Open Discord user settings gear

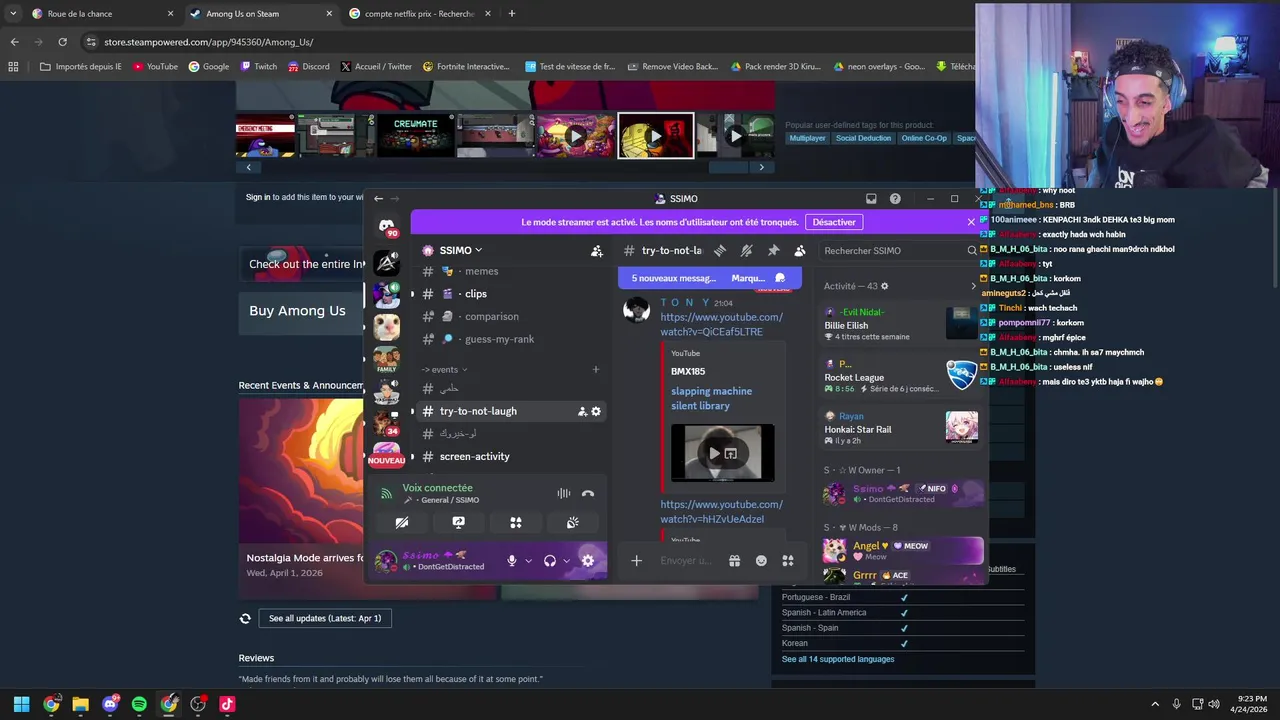(588, 561)
